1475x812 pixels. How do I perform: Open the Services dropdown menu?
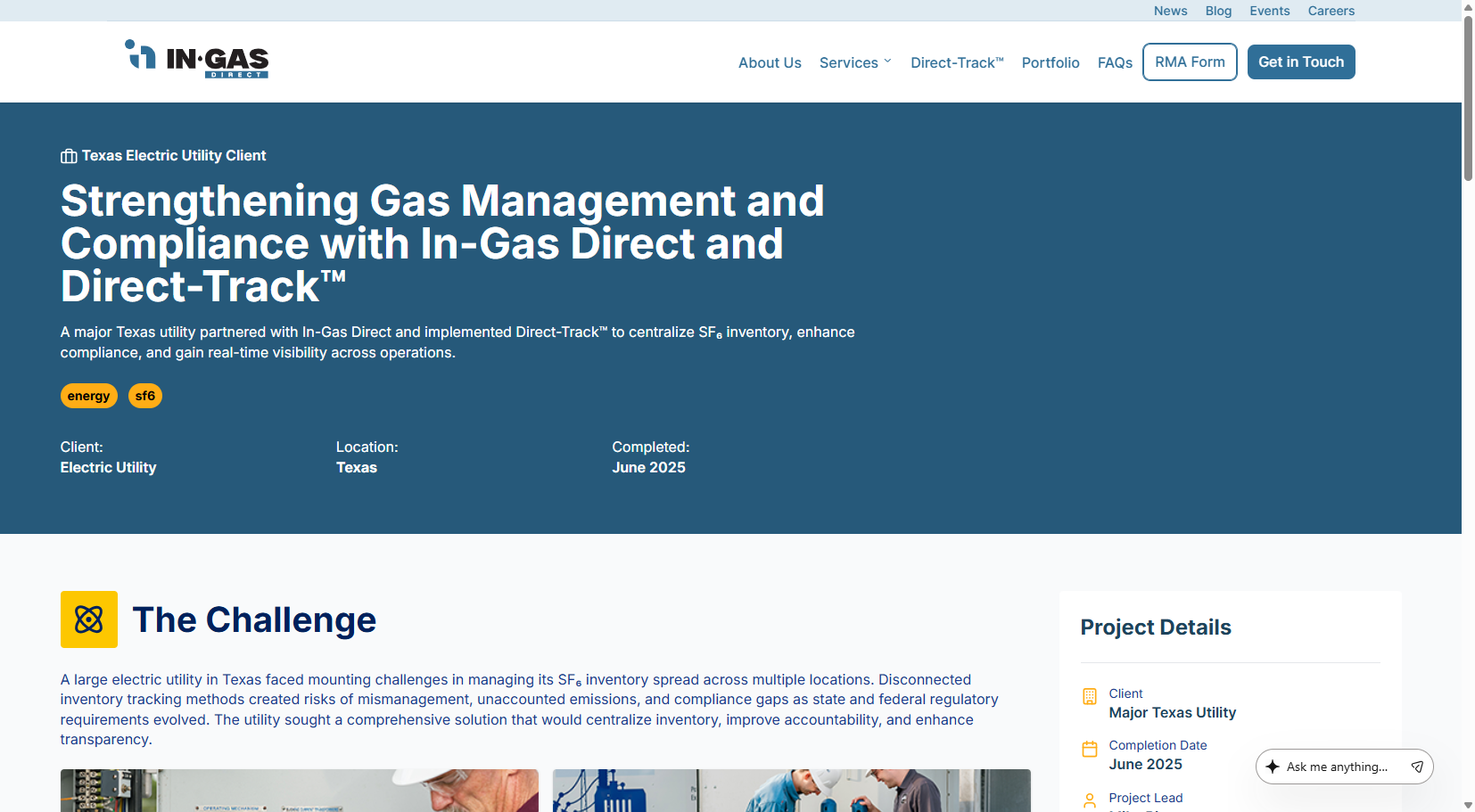[848, 62]
